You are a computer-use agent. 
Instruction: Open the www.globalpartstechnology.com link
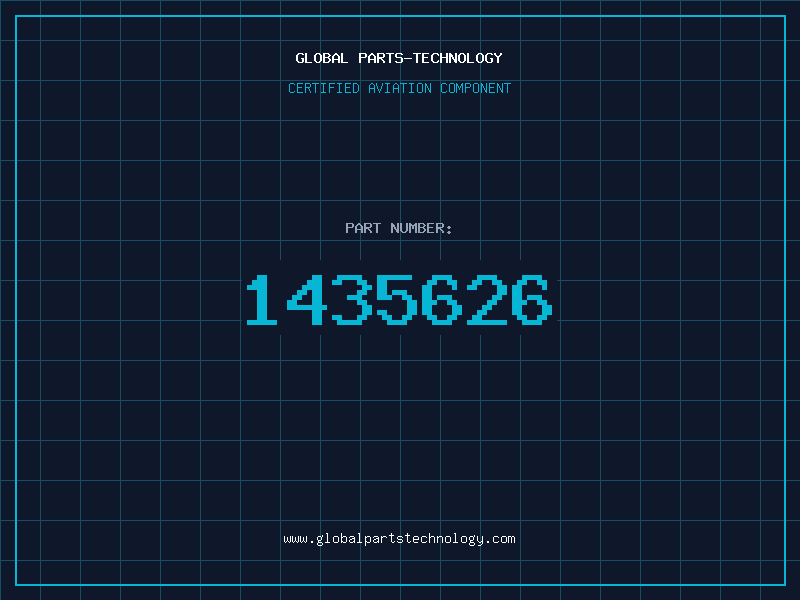click(399, 539)
